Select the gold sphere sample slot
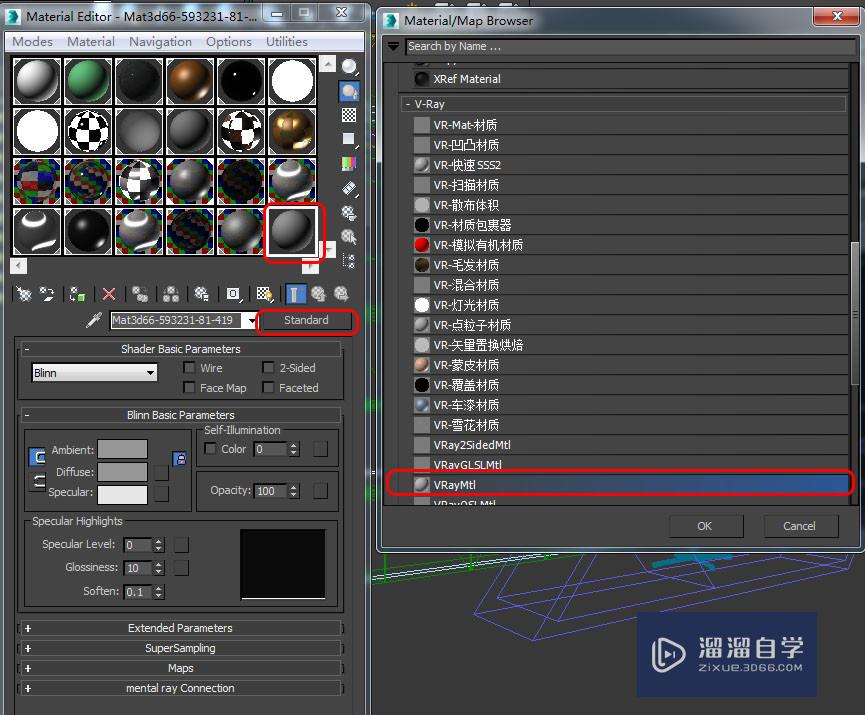The width and height of the screenshot is (865, 715). [292, 131]
